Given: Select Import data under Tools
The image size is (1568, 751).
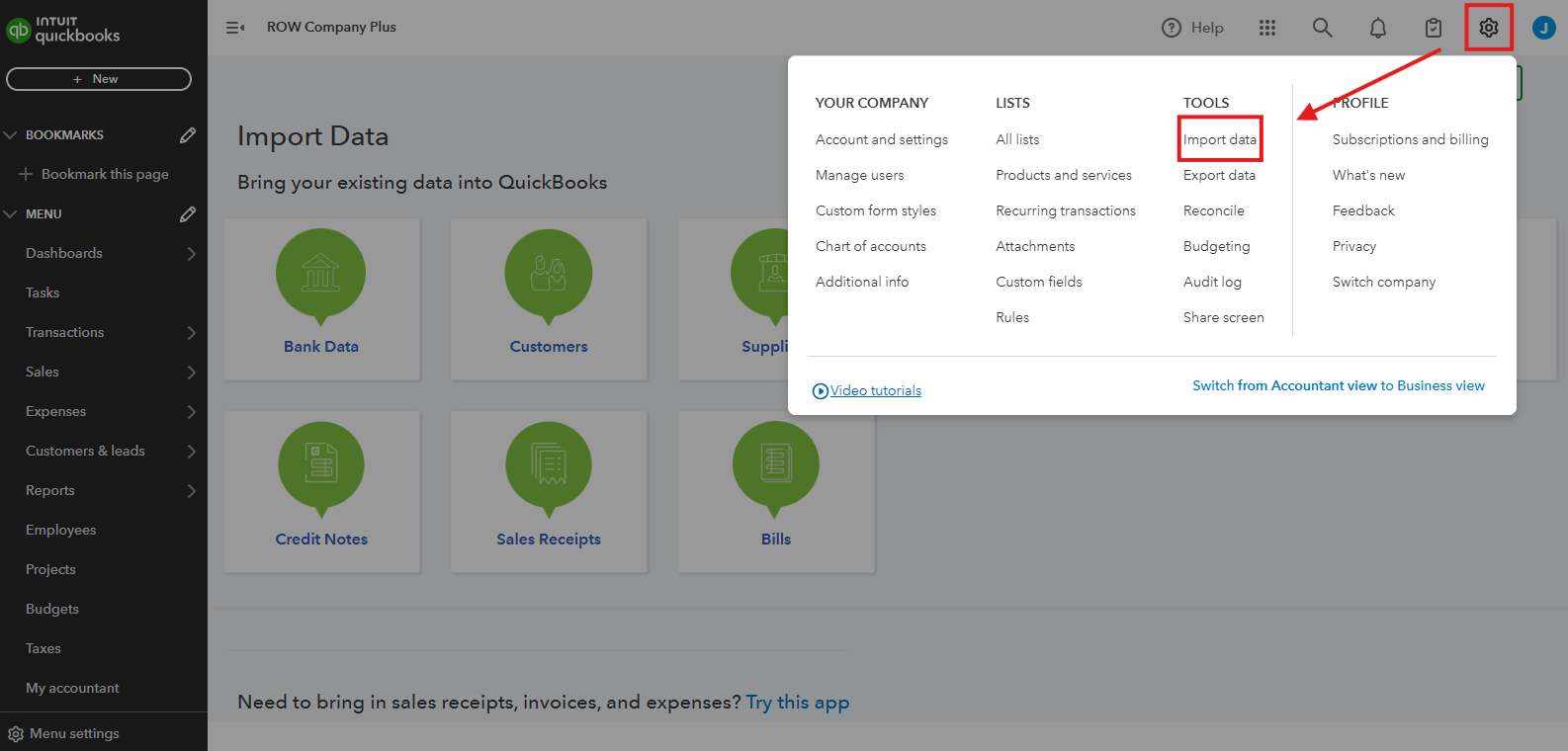Looking at the screenshot, I should pyautogui.click(x=1220, y=139).
